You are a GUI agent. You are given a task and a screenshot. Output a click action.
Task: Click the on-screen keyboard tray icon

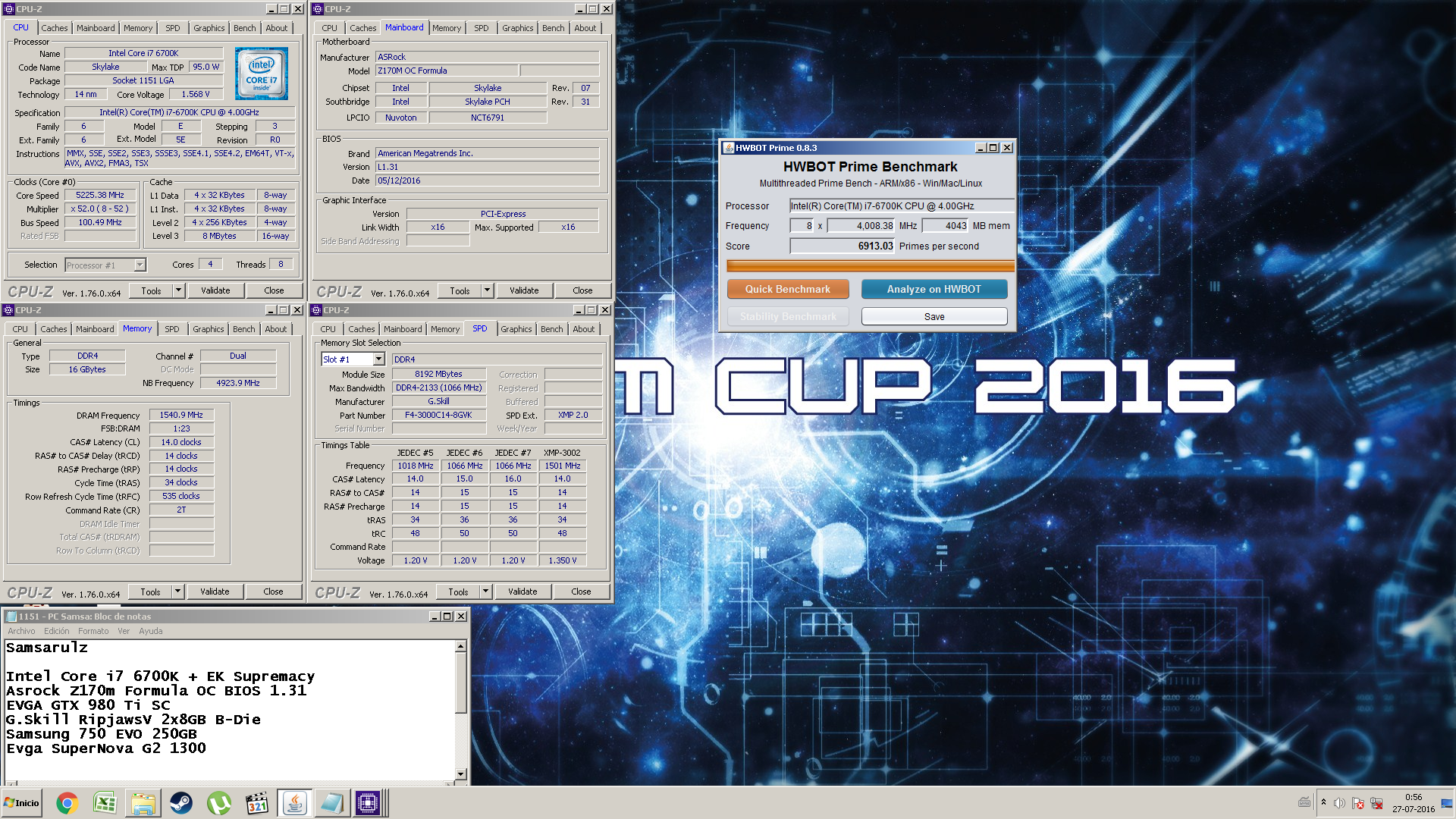pyautogui.click(x=1304, y=802)
